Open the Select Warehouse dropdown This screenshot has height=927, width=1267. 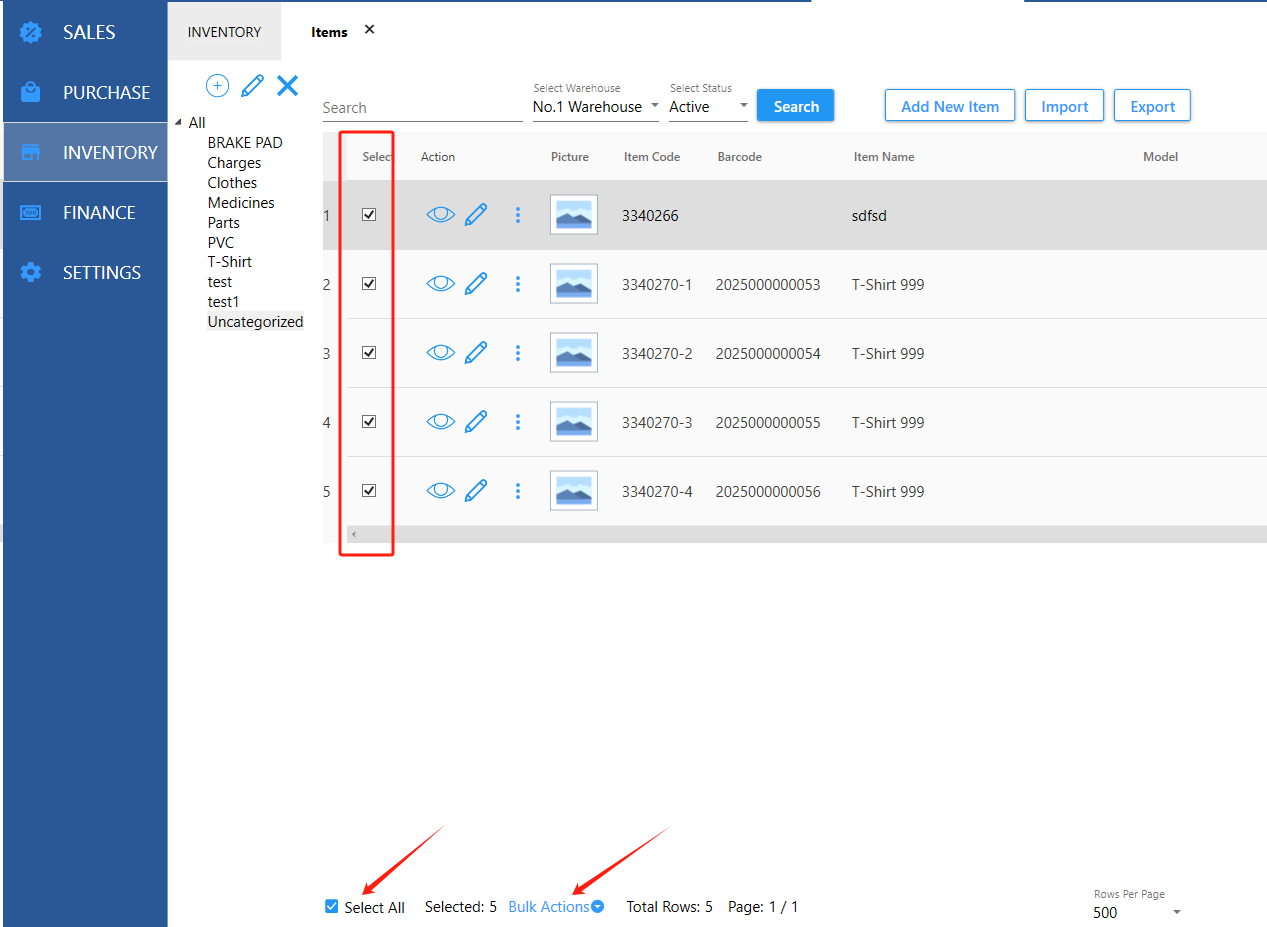tap(595, 107)
